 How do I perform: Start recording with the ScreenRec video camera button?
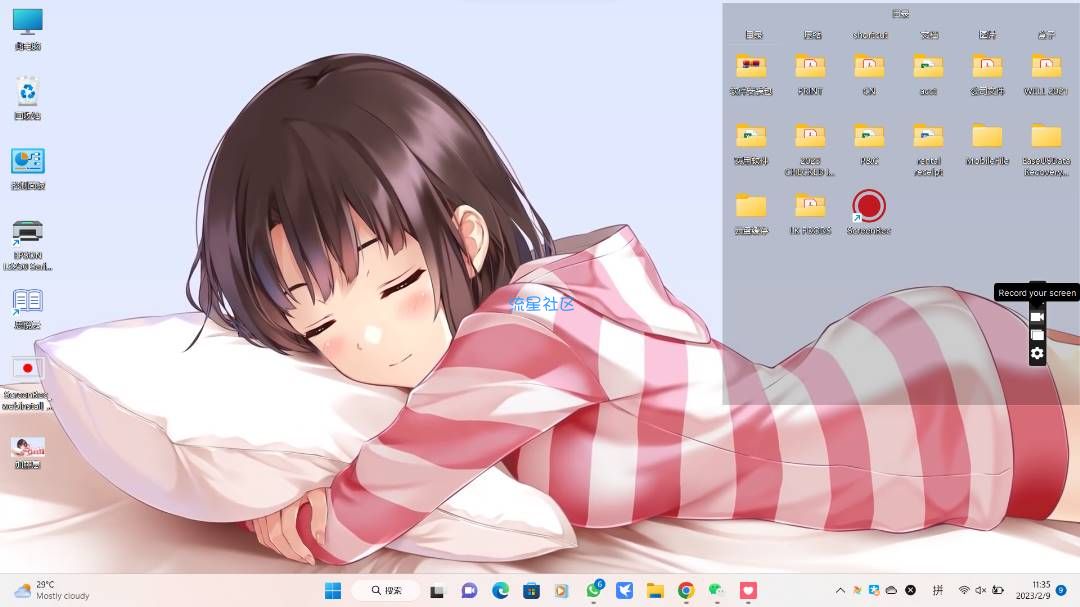[1037, 317]
